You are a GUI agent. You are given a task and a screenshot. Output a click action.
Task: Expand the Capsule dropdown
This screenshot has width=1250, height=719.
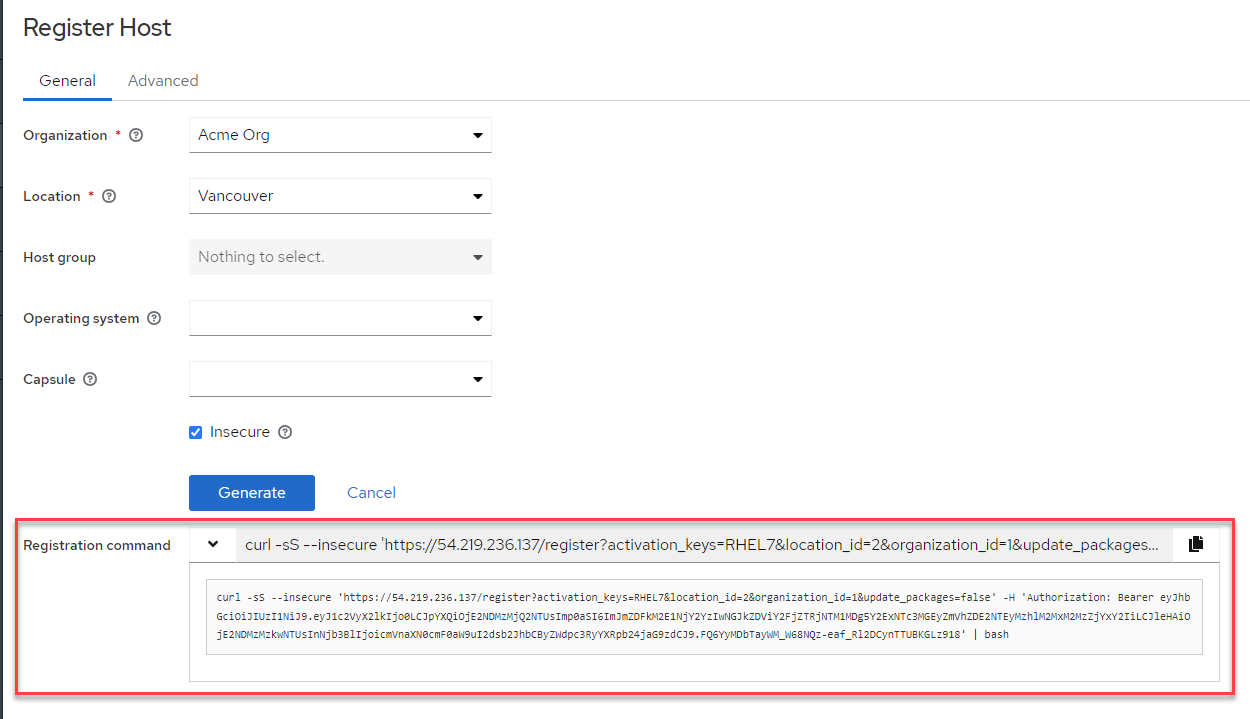(x=340, y=380)
